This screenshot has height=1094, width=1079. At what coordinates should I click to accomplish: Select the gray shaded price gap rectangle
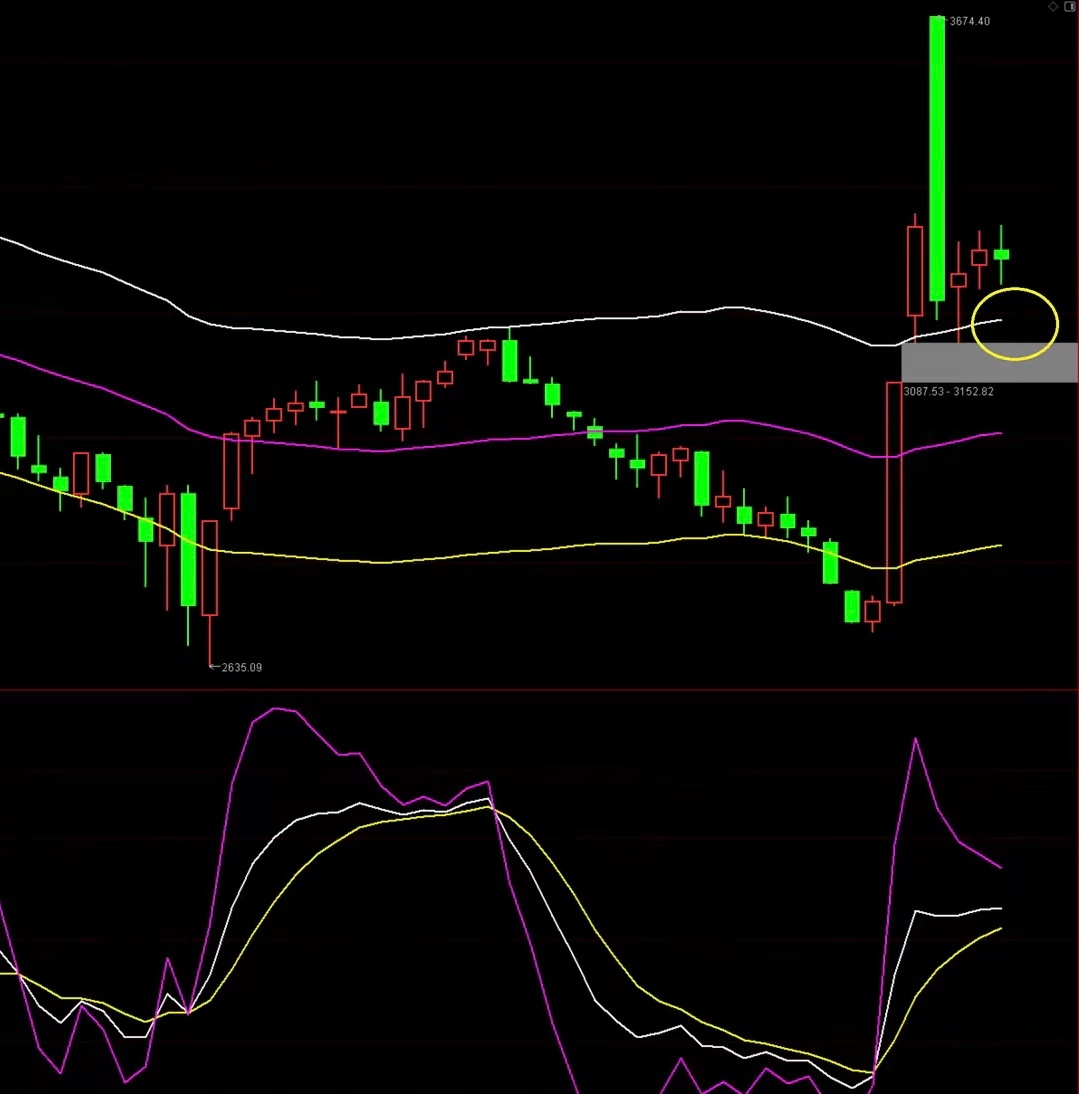(990, 362)
